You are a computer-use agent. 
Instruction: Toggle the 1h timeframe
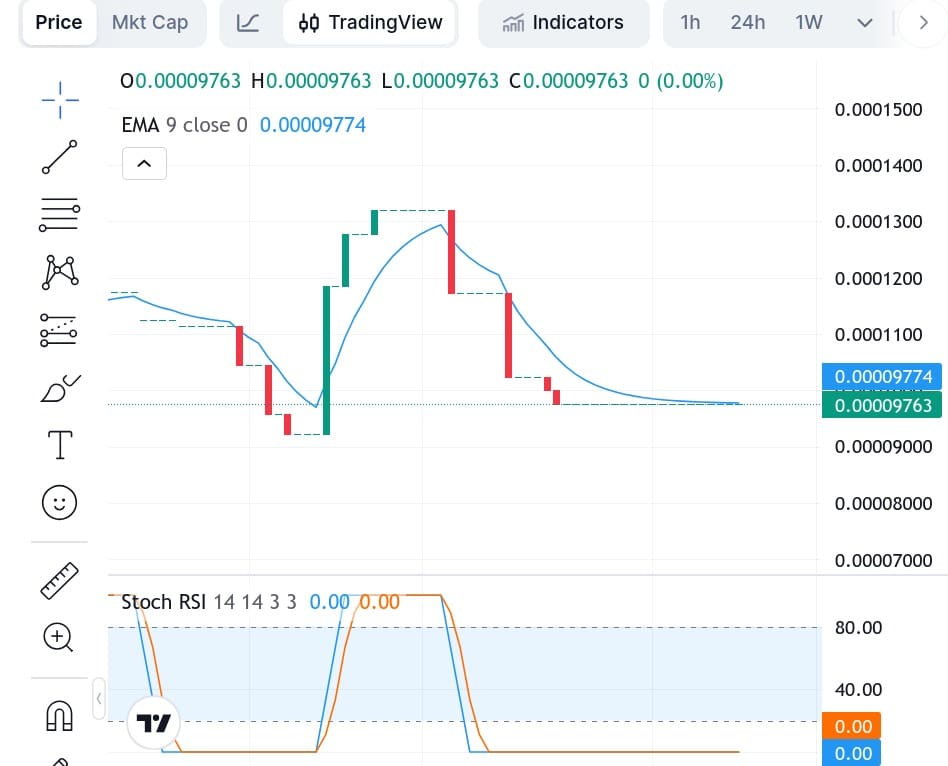coord(690,22)
